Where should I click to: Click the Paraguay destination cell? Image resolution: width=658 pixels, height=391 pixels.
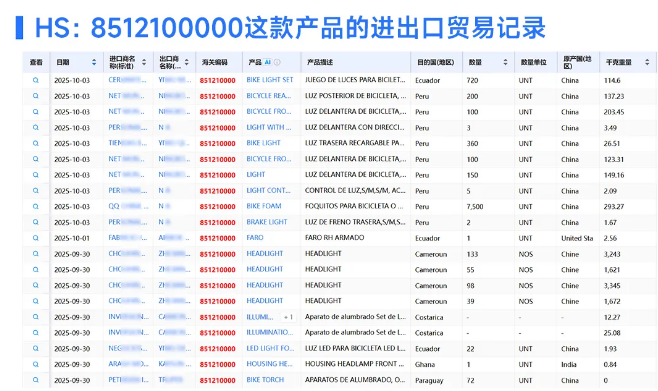(x=429, y=381)
